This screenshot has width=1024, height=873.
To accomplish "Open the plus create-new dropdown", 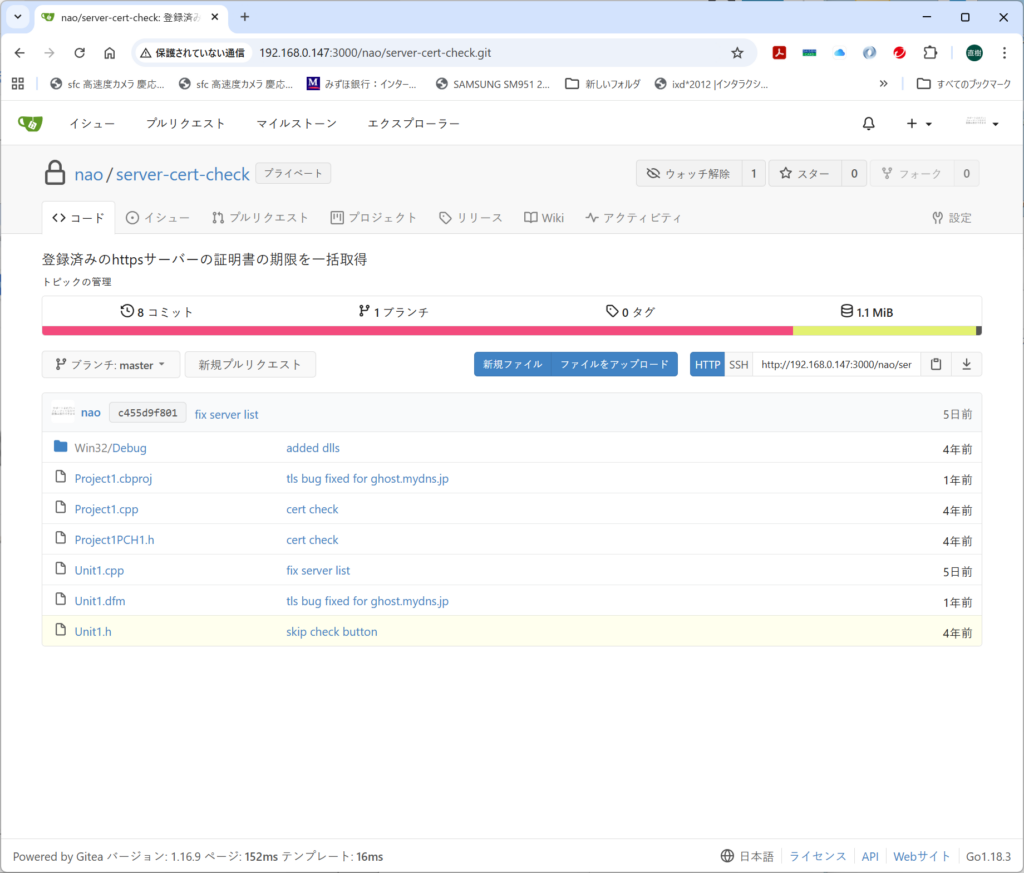I will click(919, 123).
